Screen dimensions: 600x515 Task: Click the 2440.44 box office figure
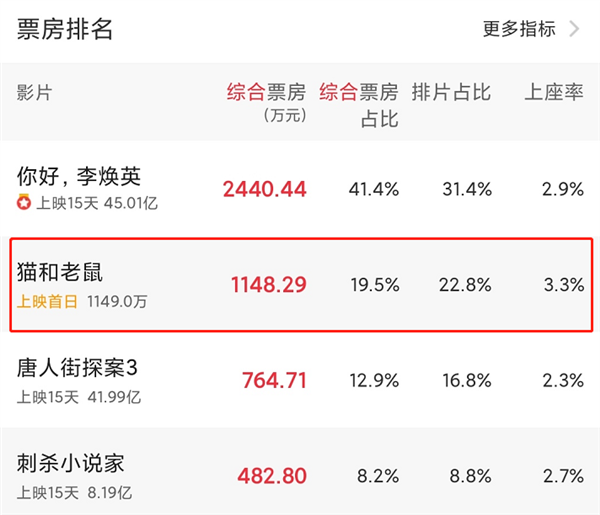click(x=265, y=189)
